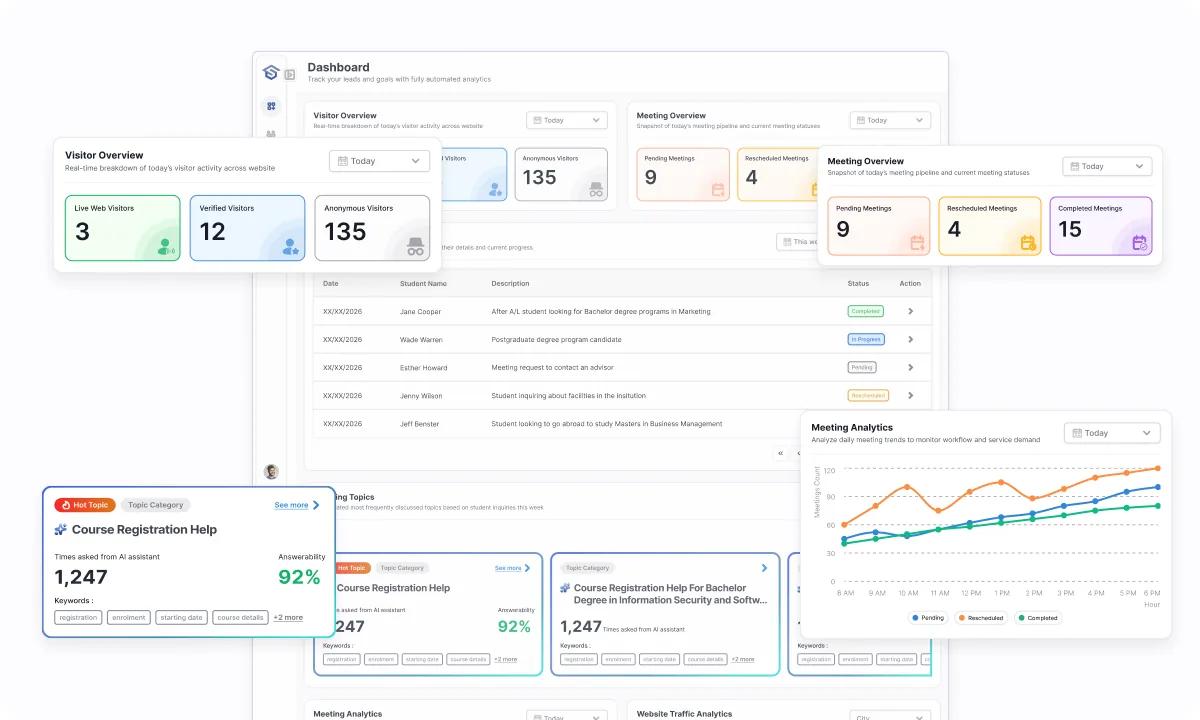Image resolution: width=1200 pixels, height=720 pixels.
Task: Click flame Hot Topic badge on floating card
Action: click(86, 505)
